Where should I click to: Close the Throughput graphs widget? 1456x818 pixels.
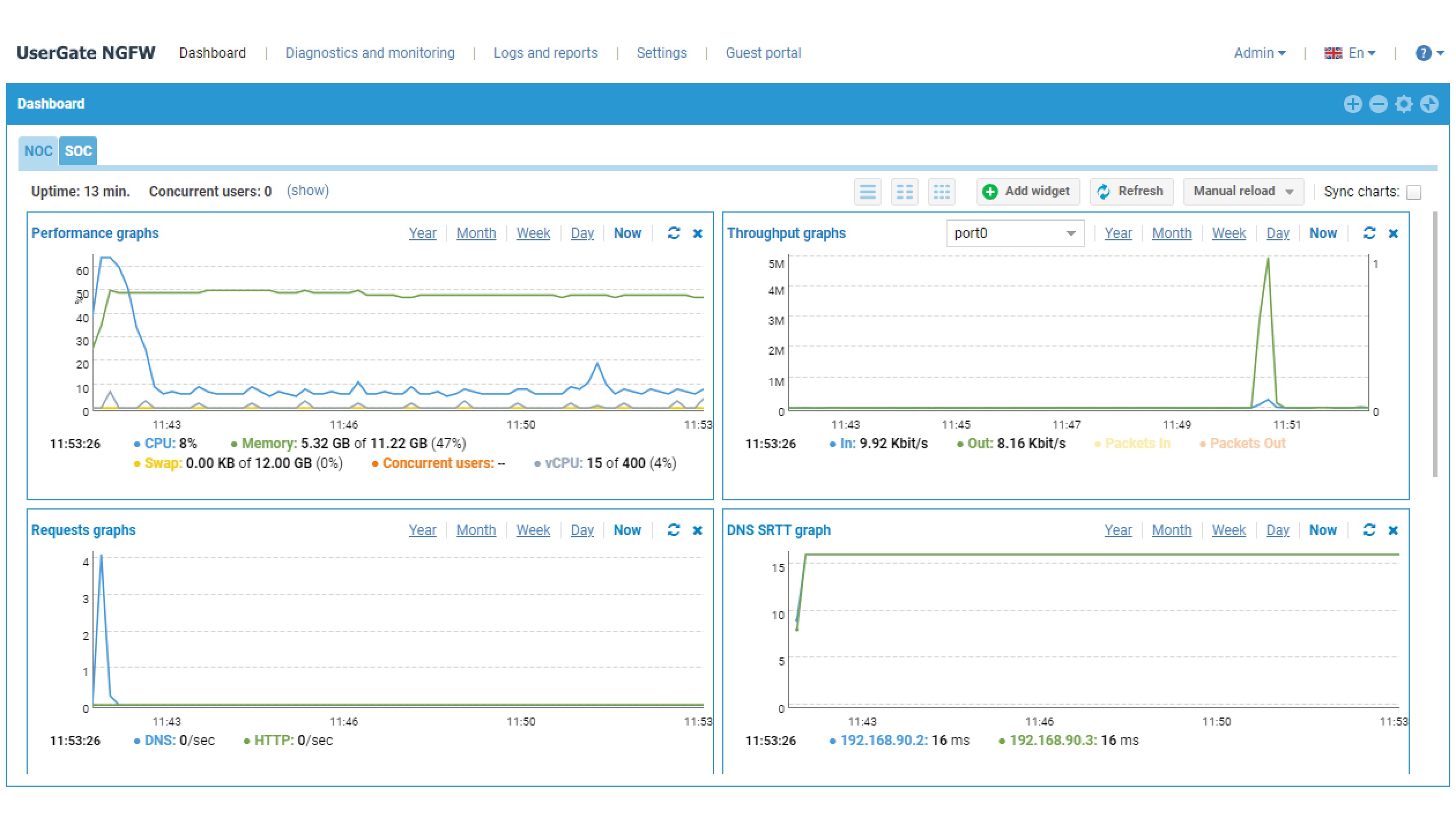(x=1393, y=233)
